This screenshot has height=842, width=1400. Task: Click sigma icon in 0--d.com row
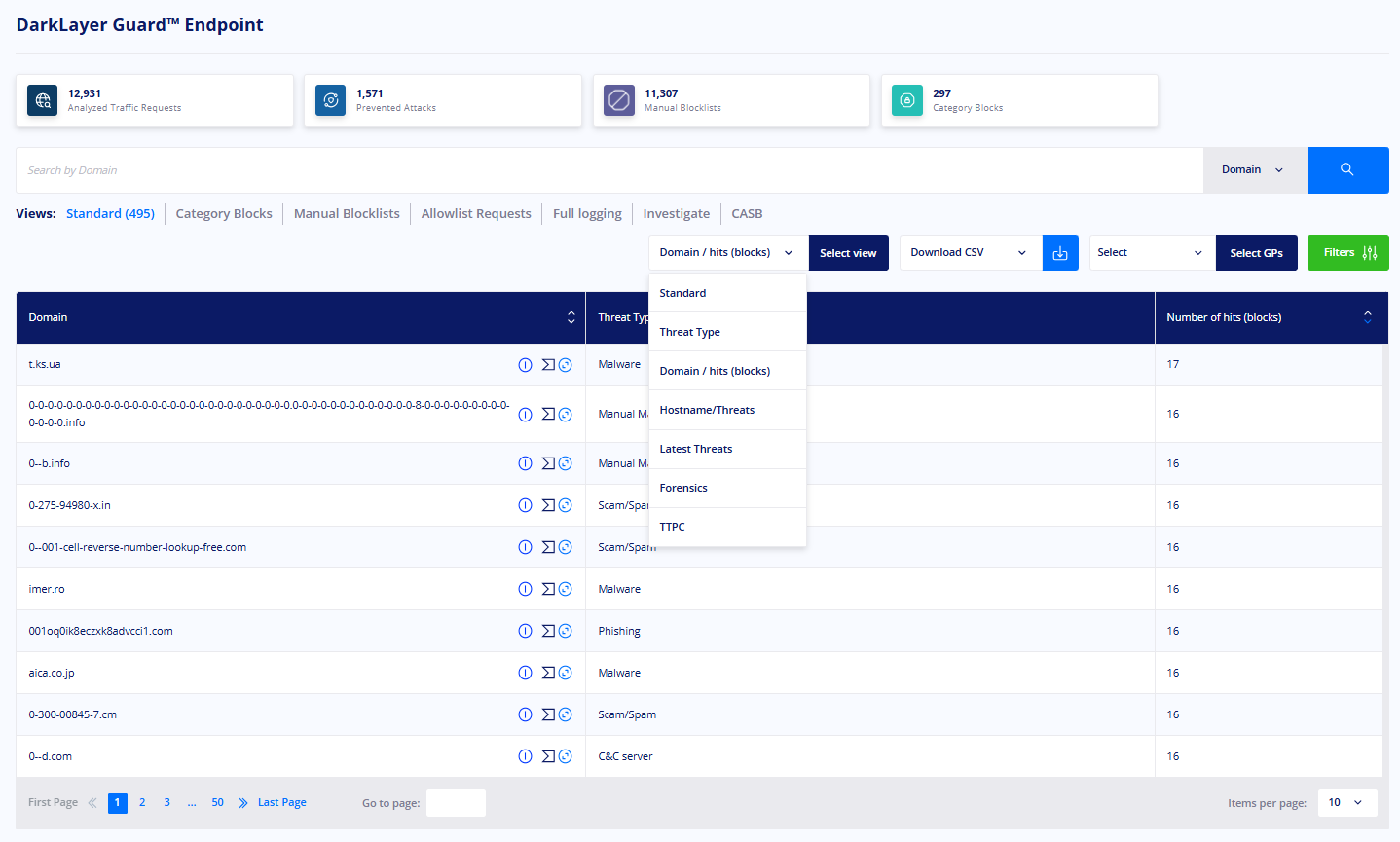point(548,756)
